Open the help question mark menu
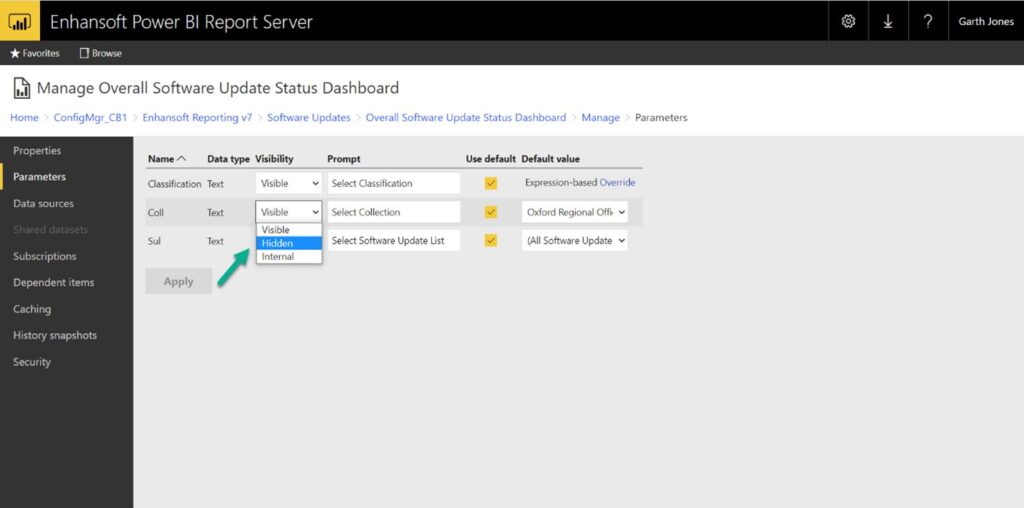This screenshot has width=1024, height=508. tap(927, 21)
